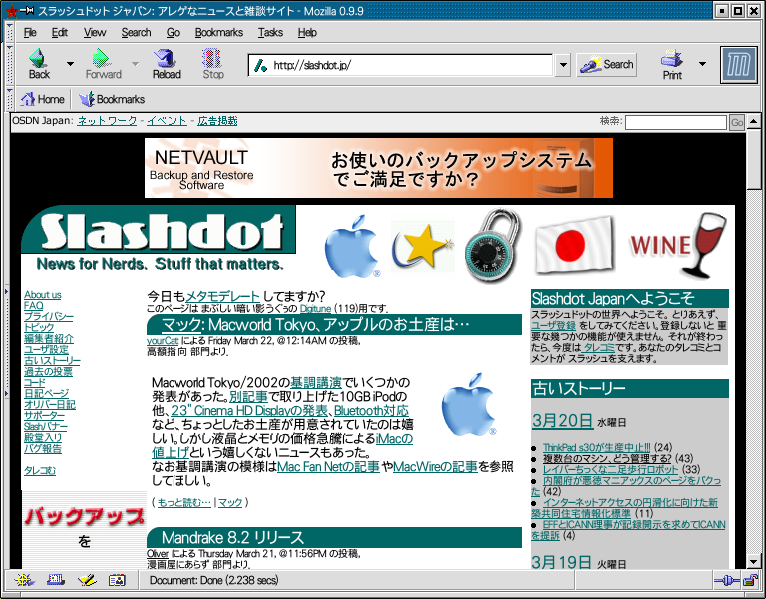Image resolution: width=766 pixels, height=599 pixels.
Task: Open the Print options dropdown arrow
Action: [702, 64]
